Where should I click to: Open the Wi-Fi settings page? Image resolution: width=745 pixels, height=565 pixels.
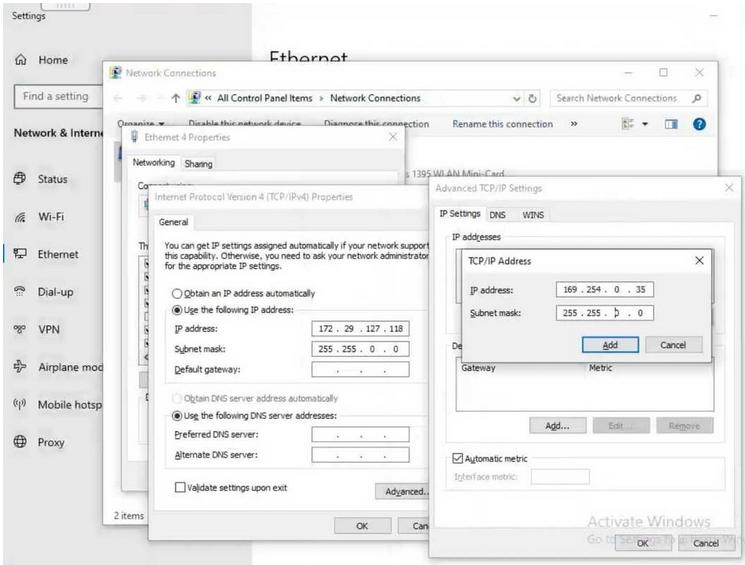click(x=50, y=217)
